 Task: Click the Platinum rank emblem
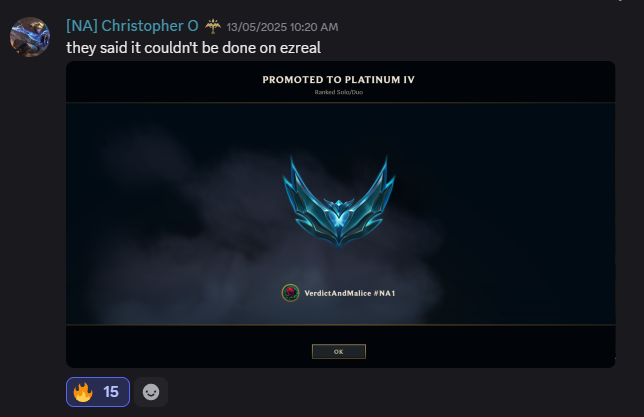[x=339, y=202]
